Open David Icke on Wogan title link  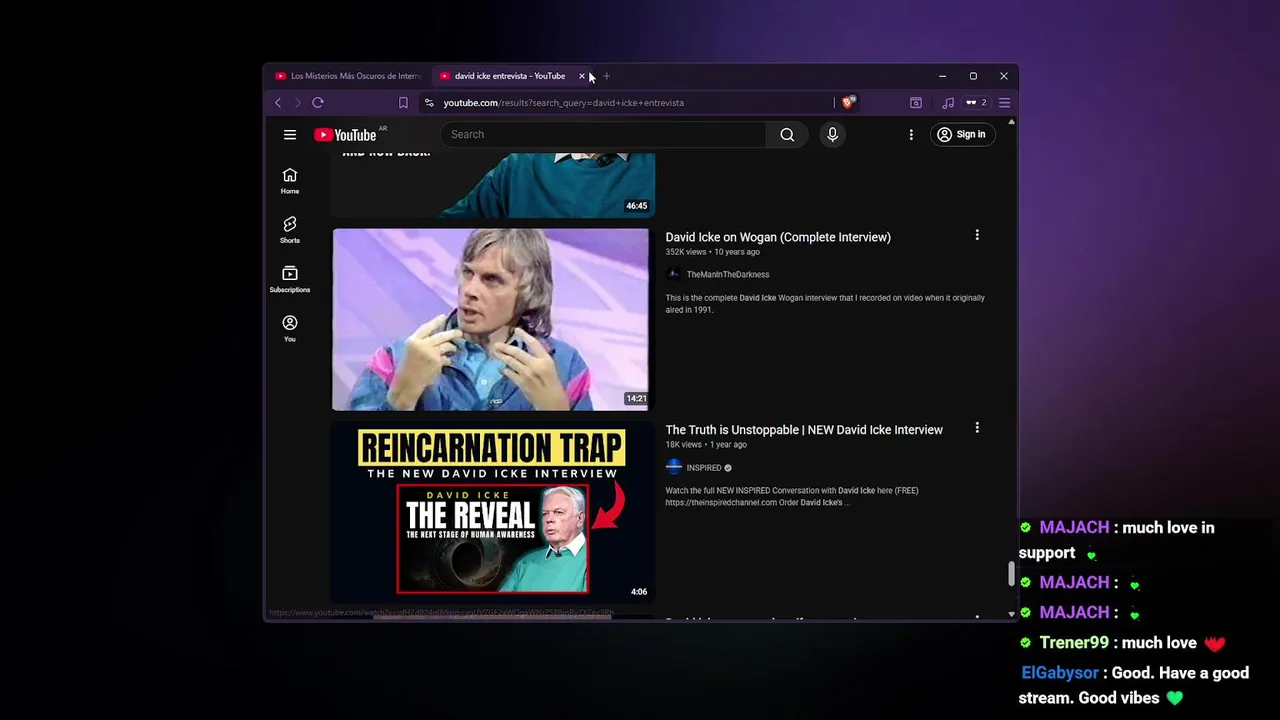778,237
